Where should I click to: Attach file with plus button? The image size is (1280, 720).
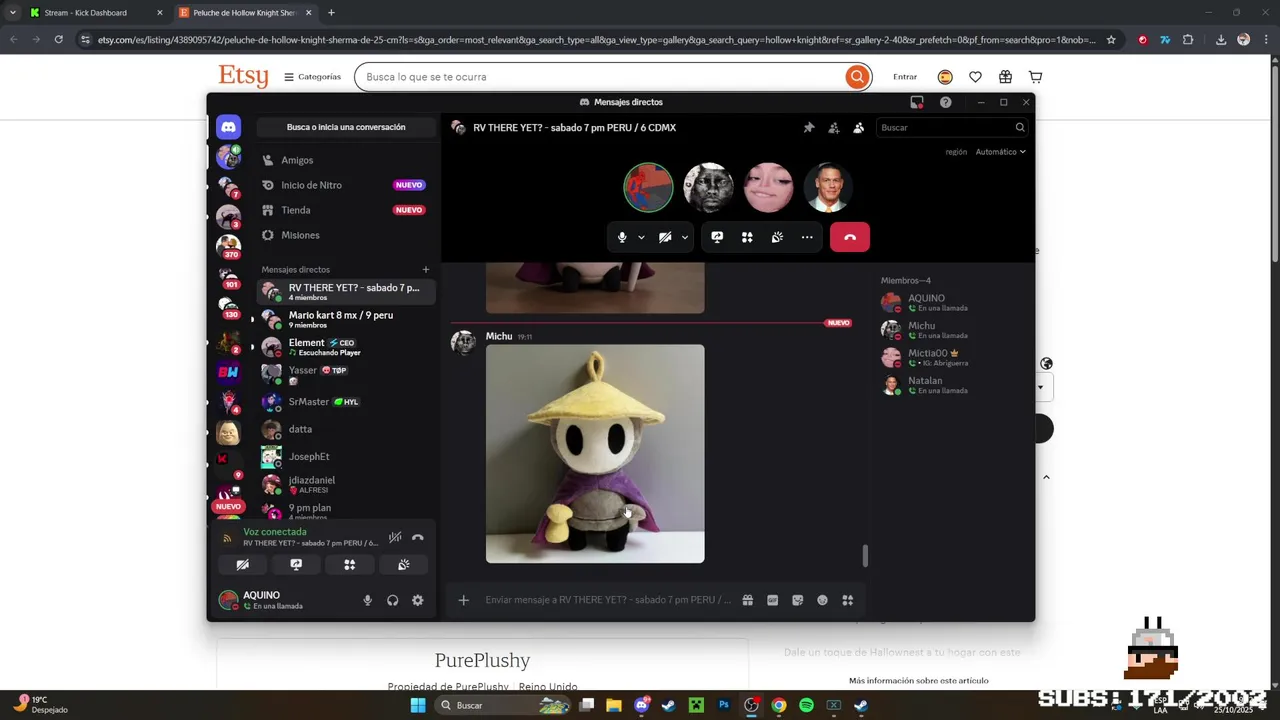(463, 600)
